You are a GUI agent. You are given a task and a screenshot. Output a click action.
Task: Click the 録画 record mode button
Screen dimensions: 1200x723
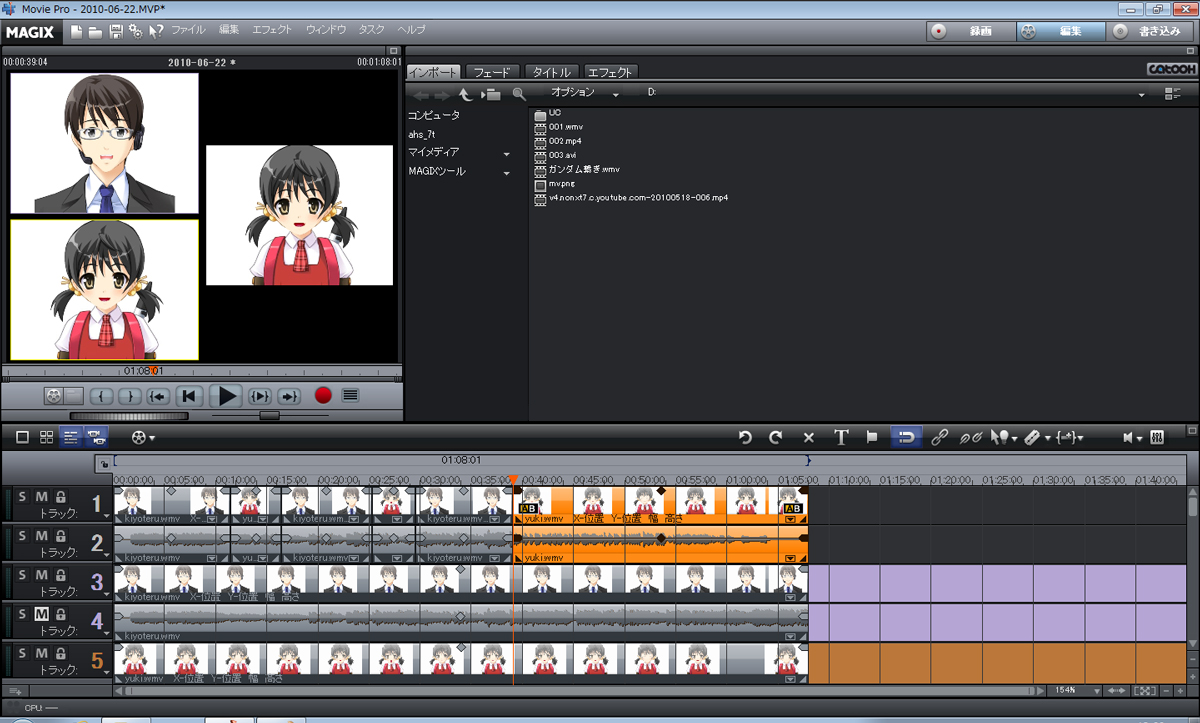(x=969, y=31)
